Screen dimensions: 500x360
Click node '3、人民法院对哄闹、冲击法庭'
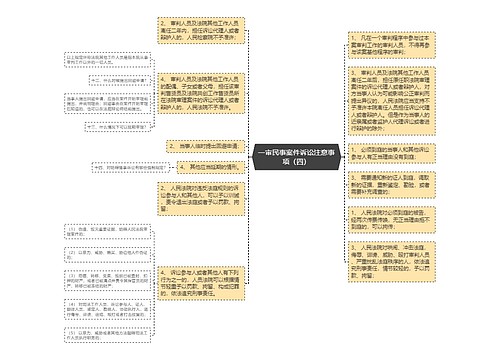pos(392,262)
